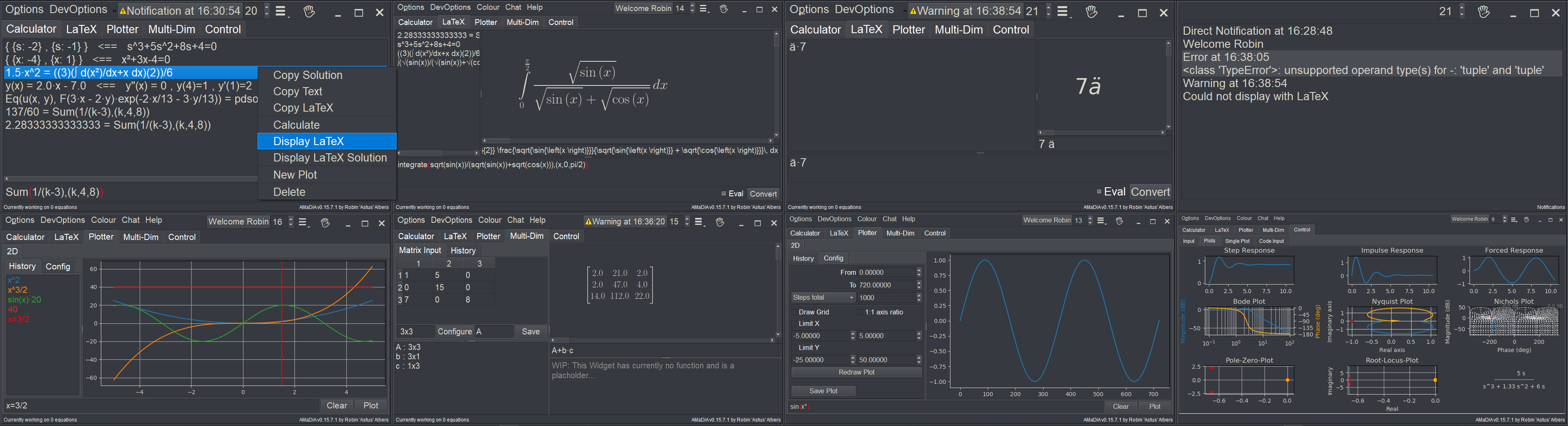Open the Single Plot tab in the Control window
This screenshot has height=426, width=1568.
tap(1237, 241)
